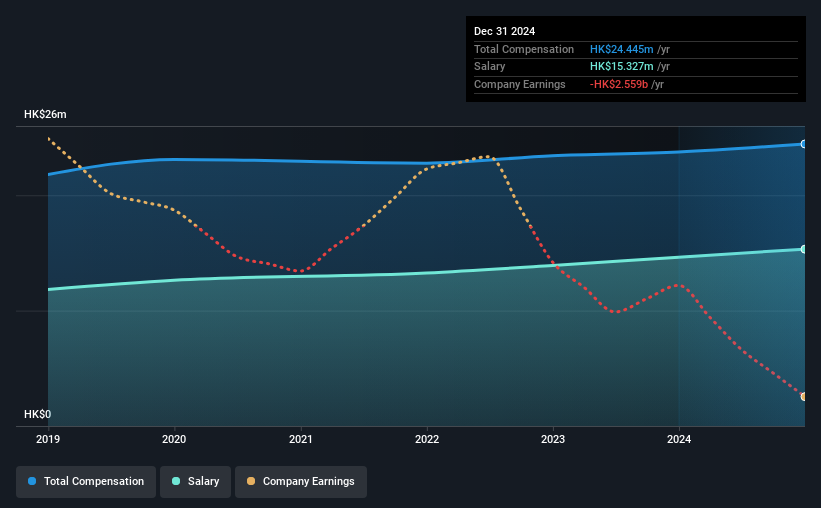Click the -HK$2.559b company earnings value

pos(619,84)
